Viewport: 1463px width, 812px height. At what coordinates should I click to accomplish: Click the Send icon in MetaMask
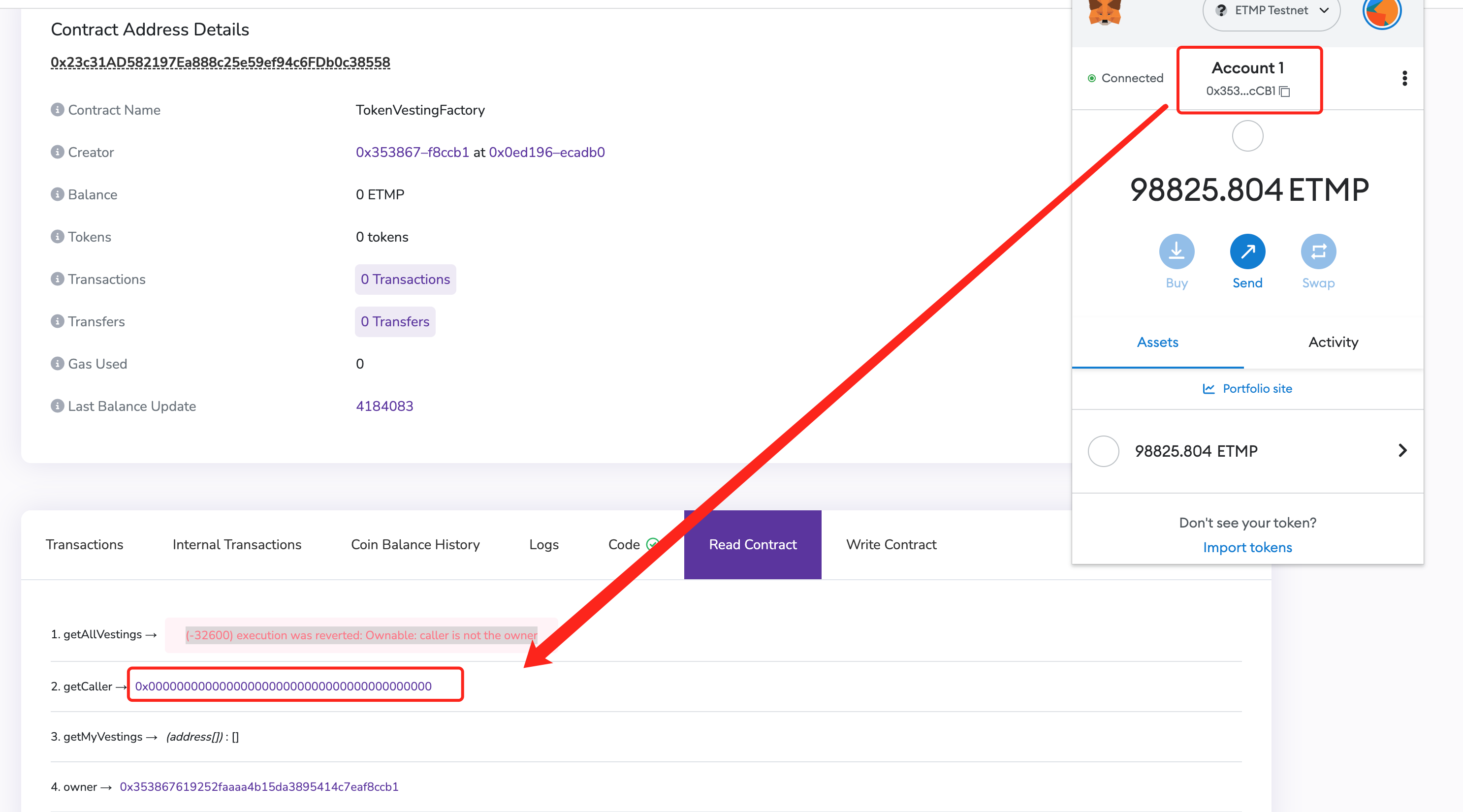(x=1247, y=251)
